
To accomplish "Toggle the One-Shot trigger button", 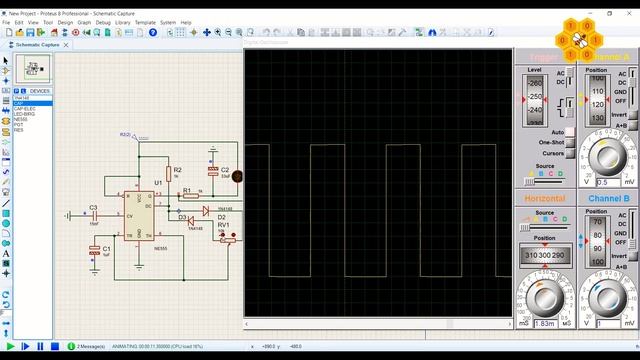I will 570,142.
